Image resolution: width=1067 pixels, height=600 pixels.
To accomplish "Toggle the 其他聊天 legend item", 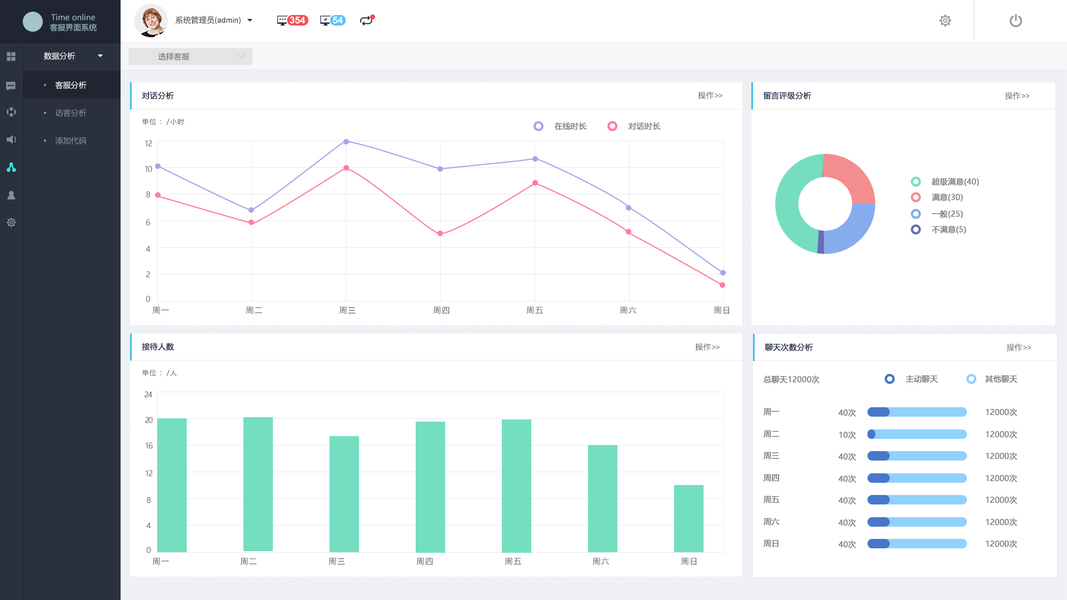I will click(991, 379).
